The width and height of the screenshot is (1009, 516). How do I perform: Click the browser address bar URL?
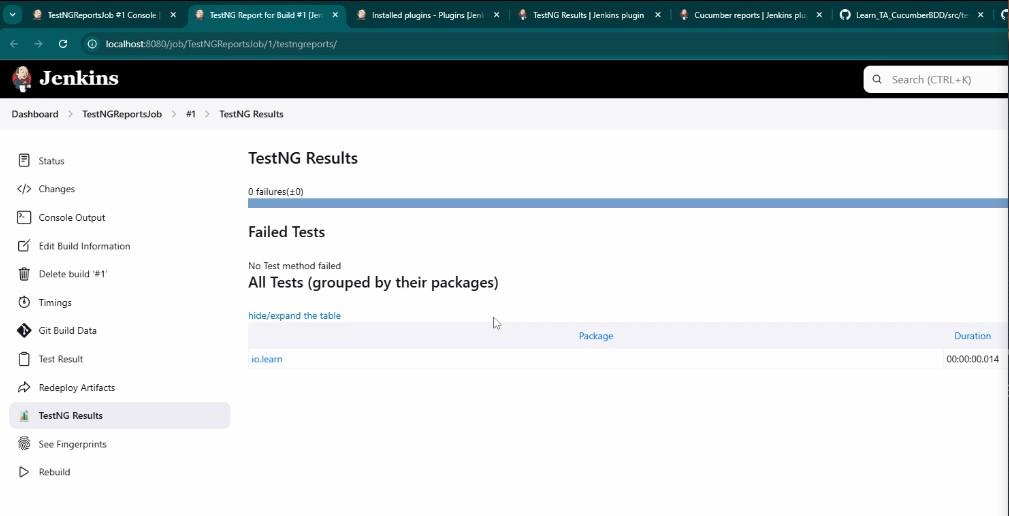click(x=221, y=44)
